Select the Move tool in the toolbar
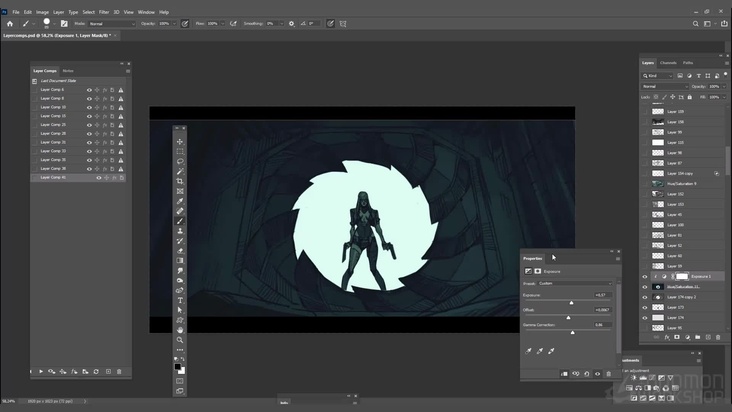 coord(180,142)
